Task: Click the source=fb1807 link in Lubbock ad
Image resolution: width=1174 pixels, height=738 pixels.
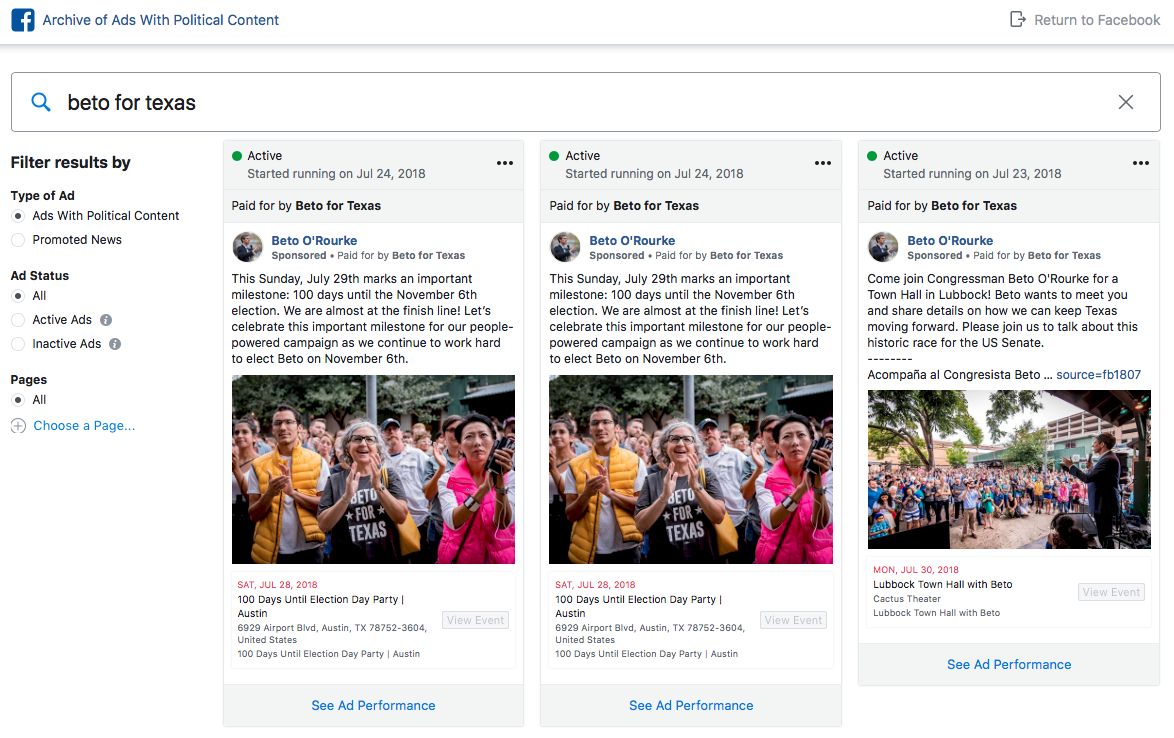Action: pyautogui.click(x=1098, y=375)
